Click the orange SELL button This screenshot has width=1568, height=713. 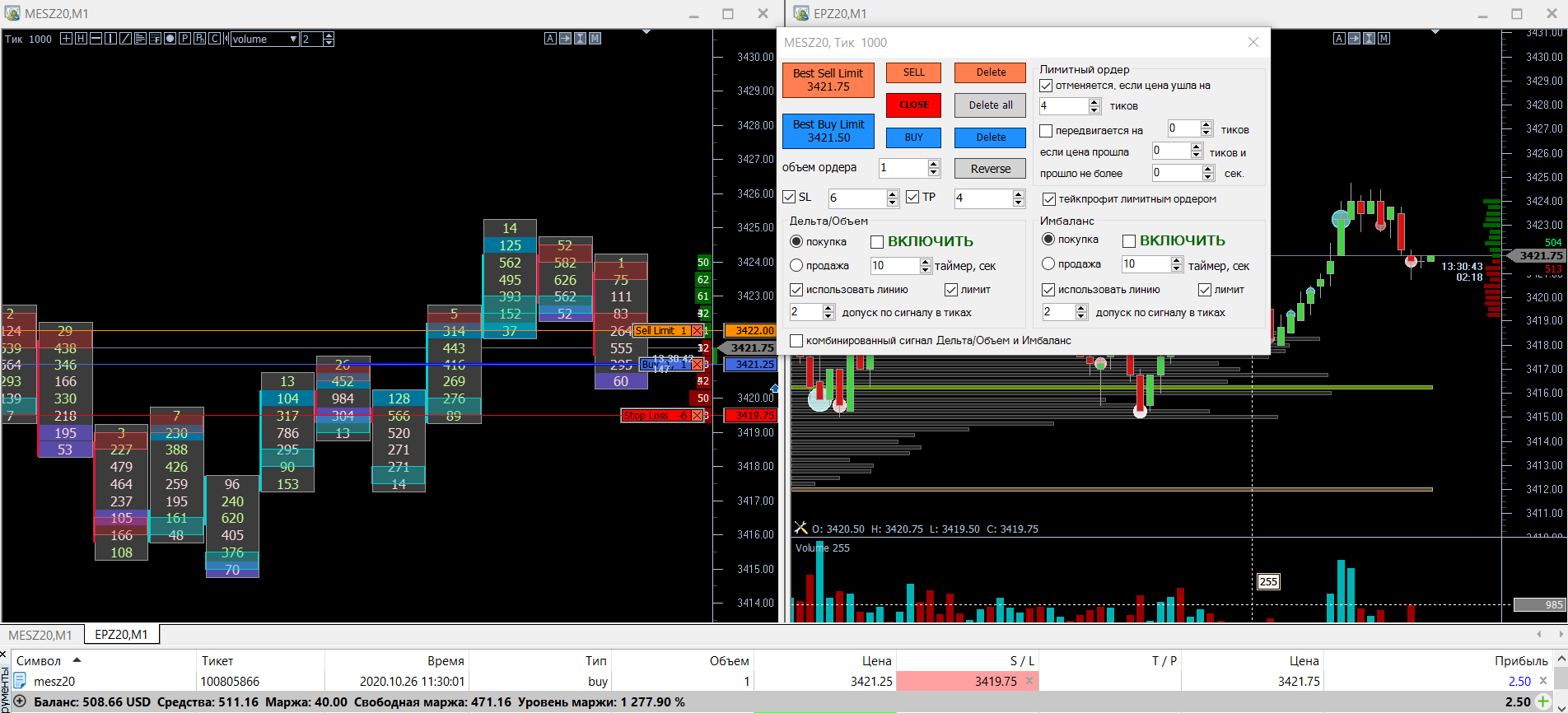[x=914, y=72]
